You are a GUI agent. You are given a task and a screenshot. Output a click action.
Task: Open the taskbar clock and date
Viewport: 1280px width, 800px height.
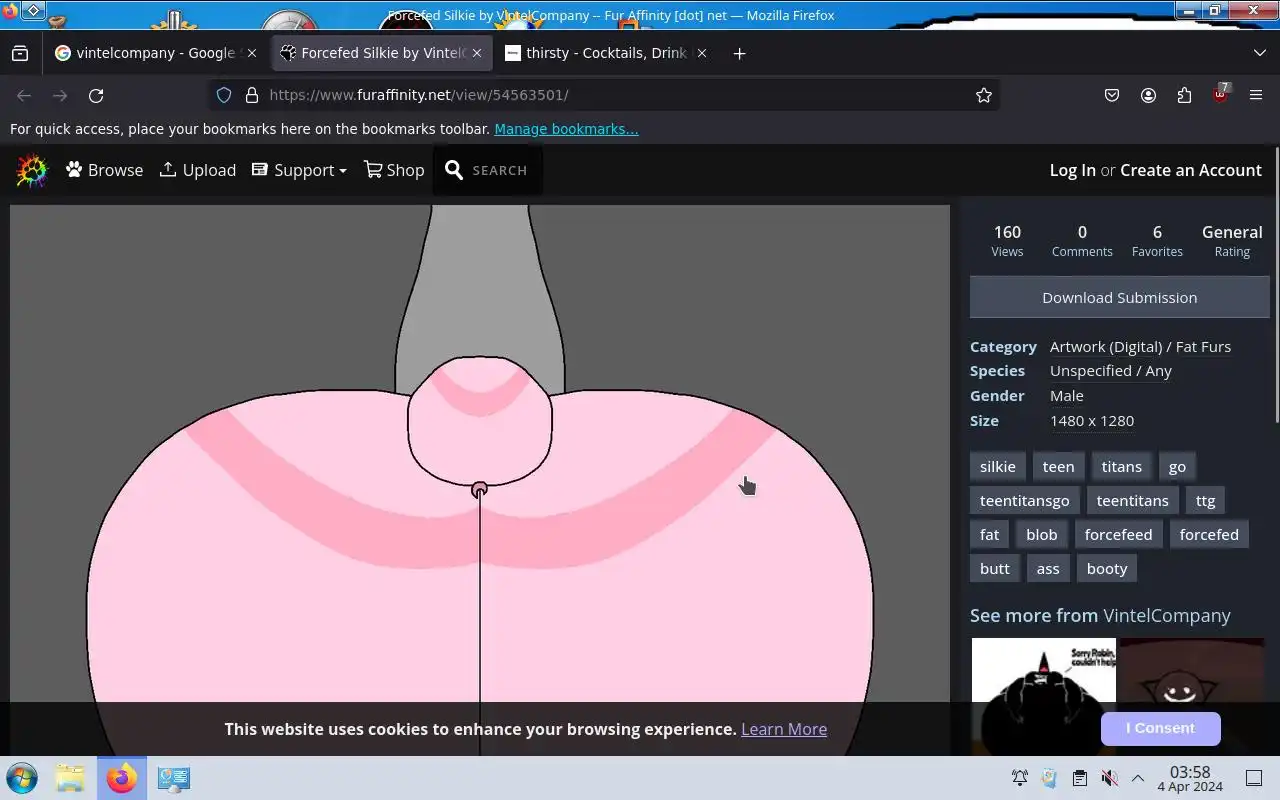tap(1190, 779)
